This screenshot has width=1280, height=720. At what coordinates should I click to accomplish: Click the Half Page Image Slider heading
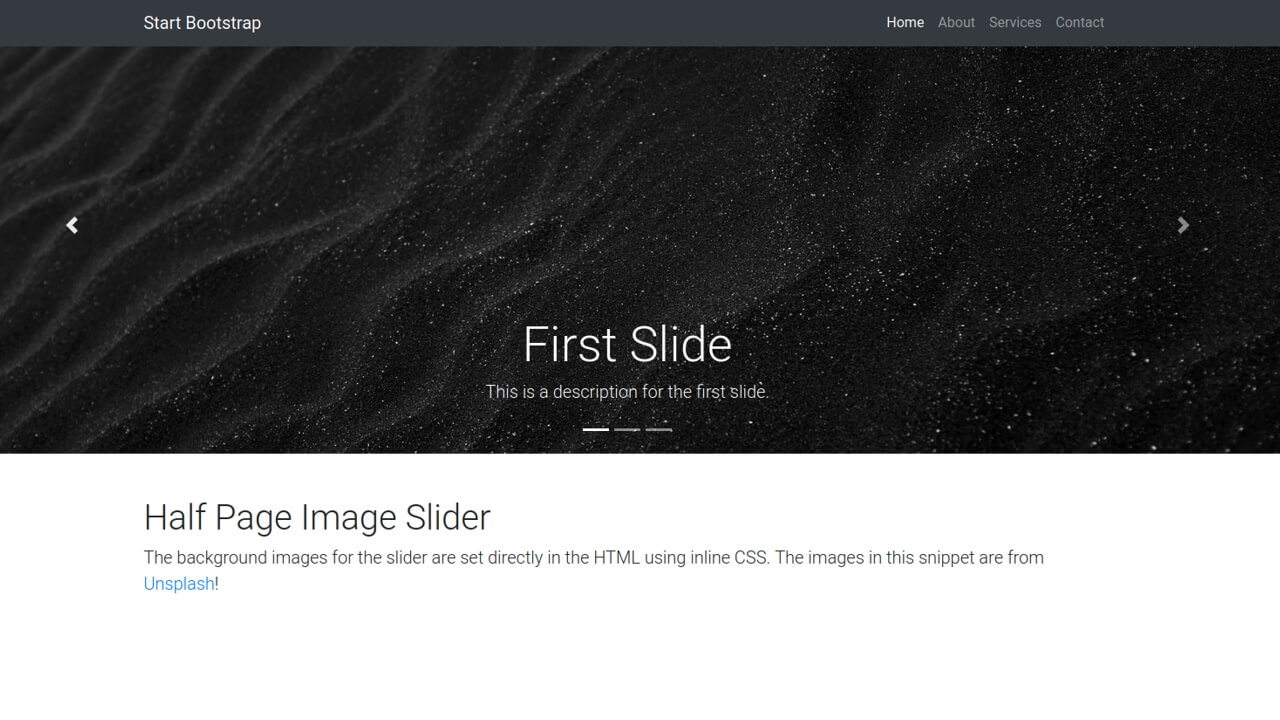pyautogui.click(x=317, y=517)
